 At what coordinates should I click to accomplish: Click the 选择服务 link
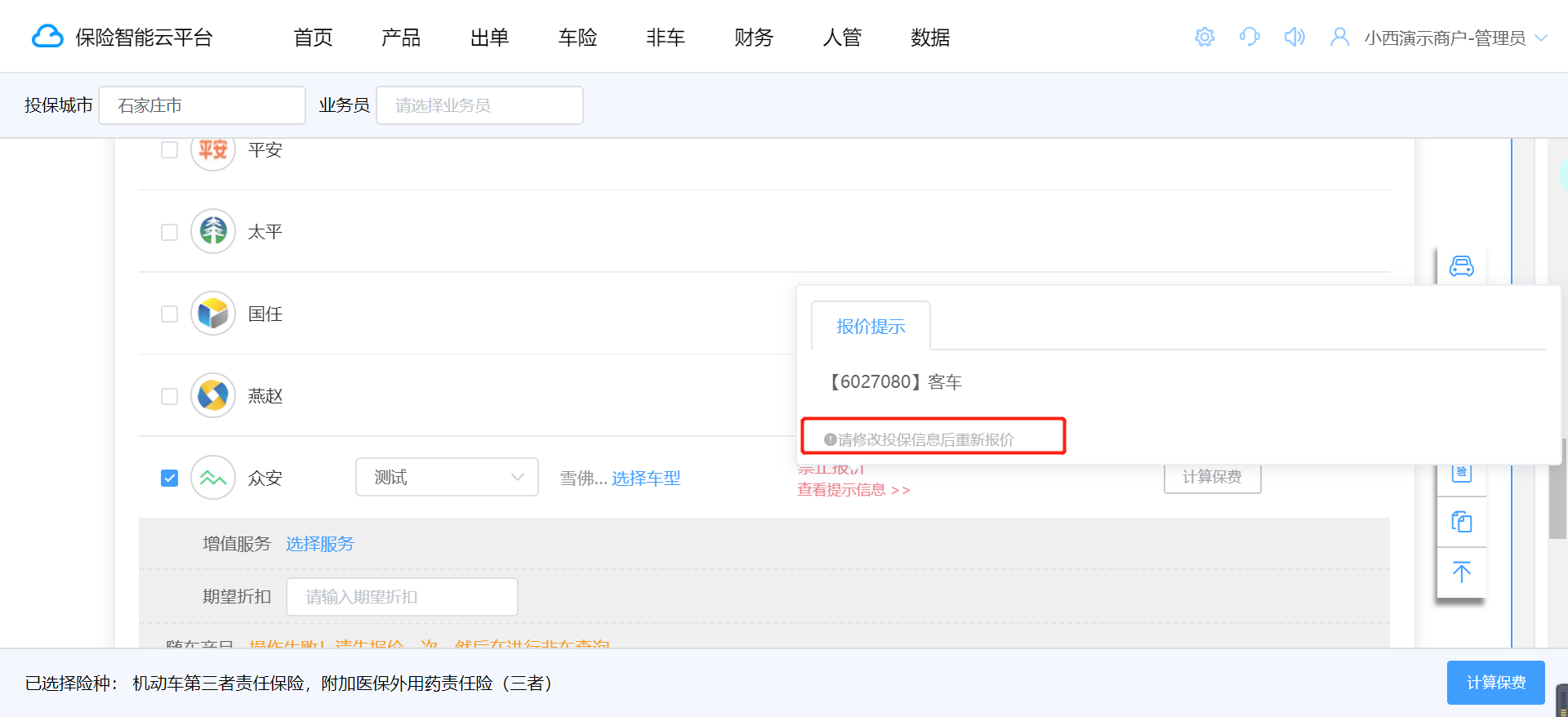pyautogui.click(x=319, y=544)
